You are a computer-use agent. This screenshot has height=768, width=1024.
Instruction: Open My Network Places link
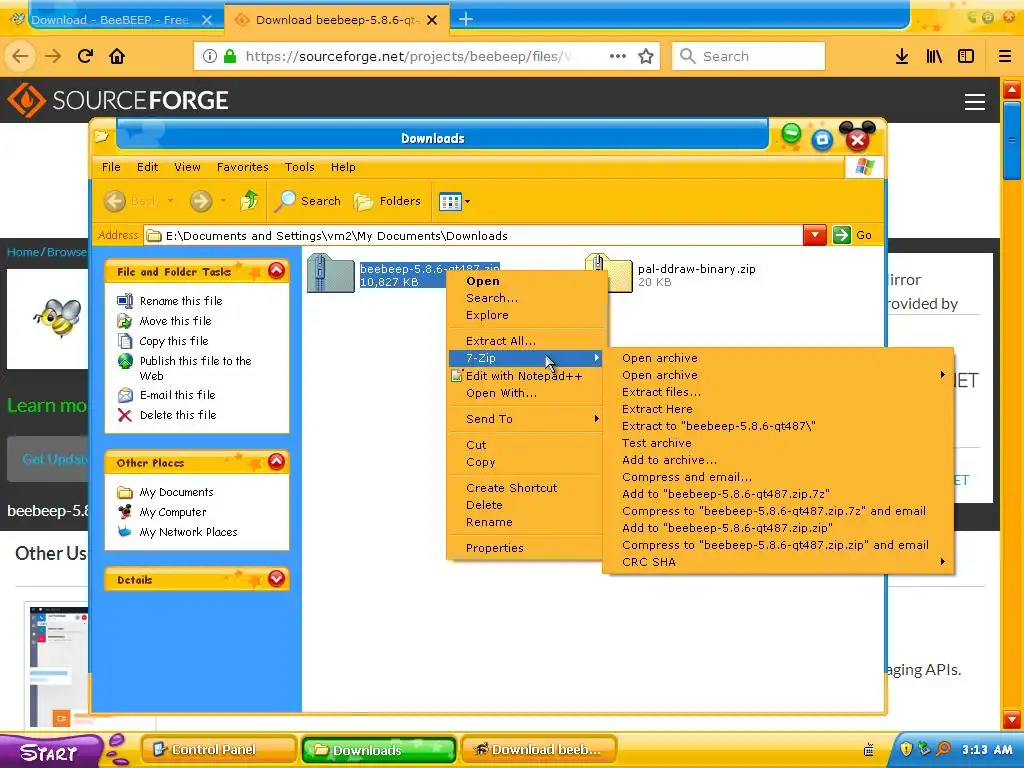(x=188, y=532)
